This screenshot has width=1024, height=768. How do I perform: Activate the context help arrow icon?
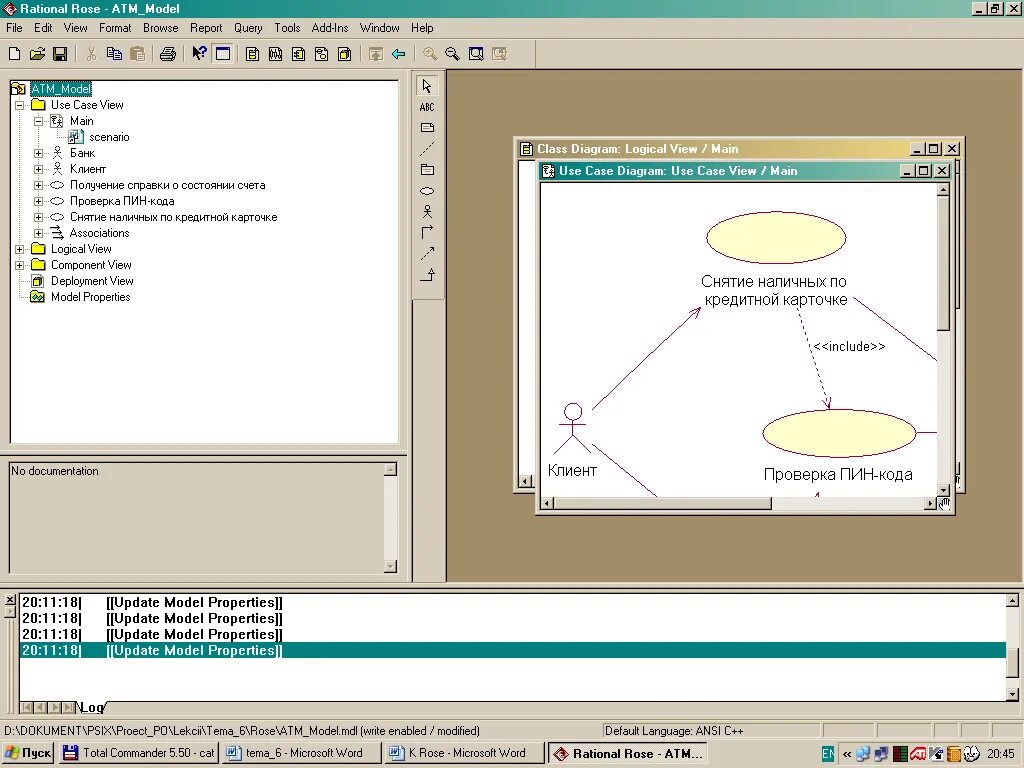click(x=199, y=54)
